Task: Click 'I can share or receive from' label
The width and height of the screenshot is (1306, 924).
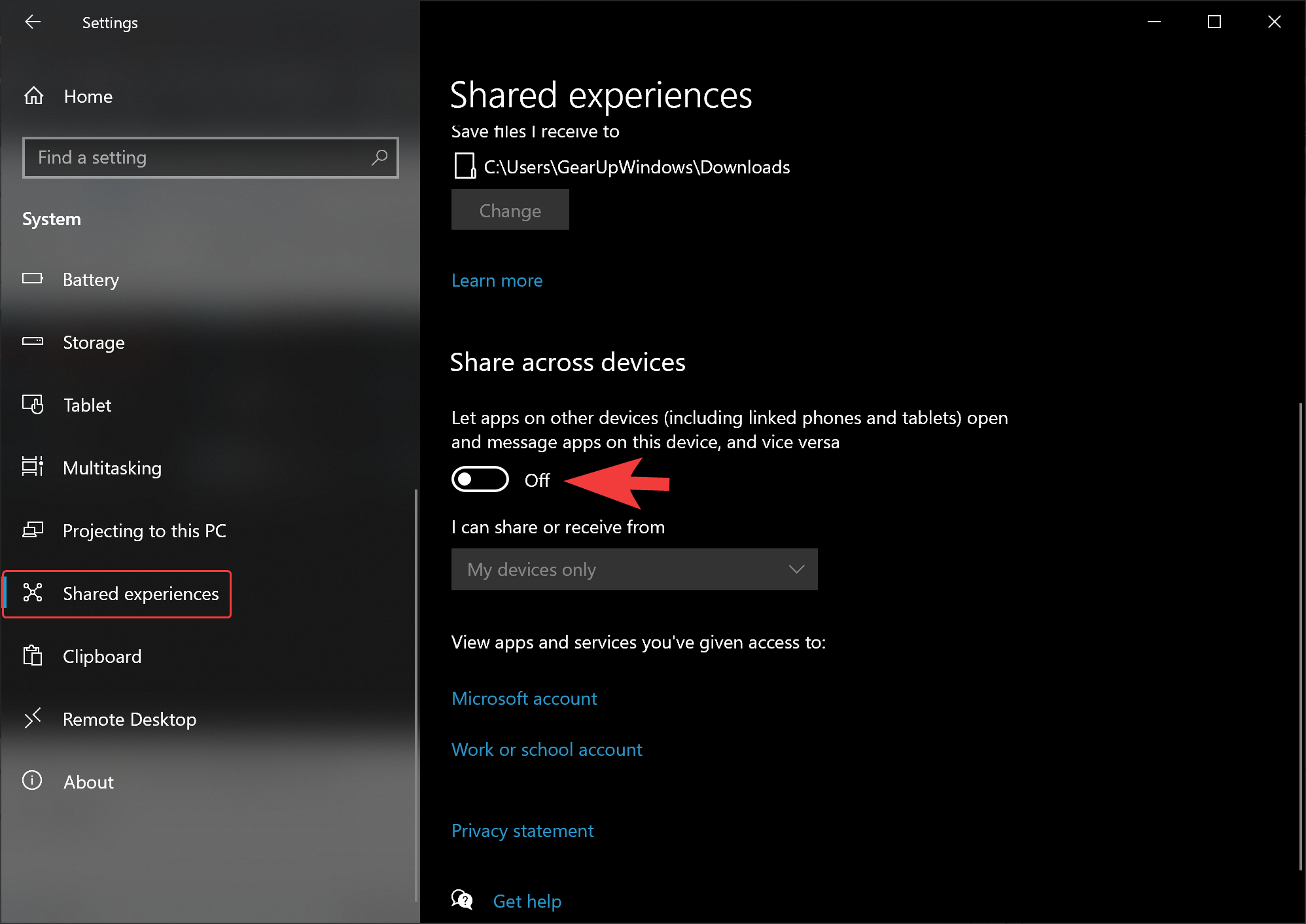Action: [558, 527]
